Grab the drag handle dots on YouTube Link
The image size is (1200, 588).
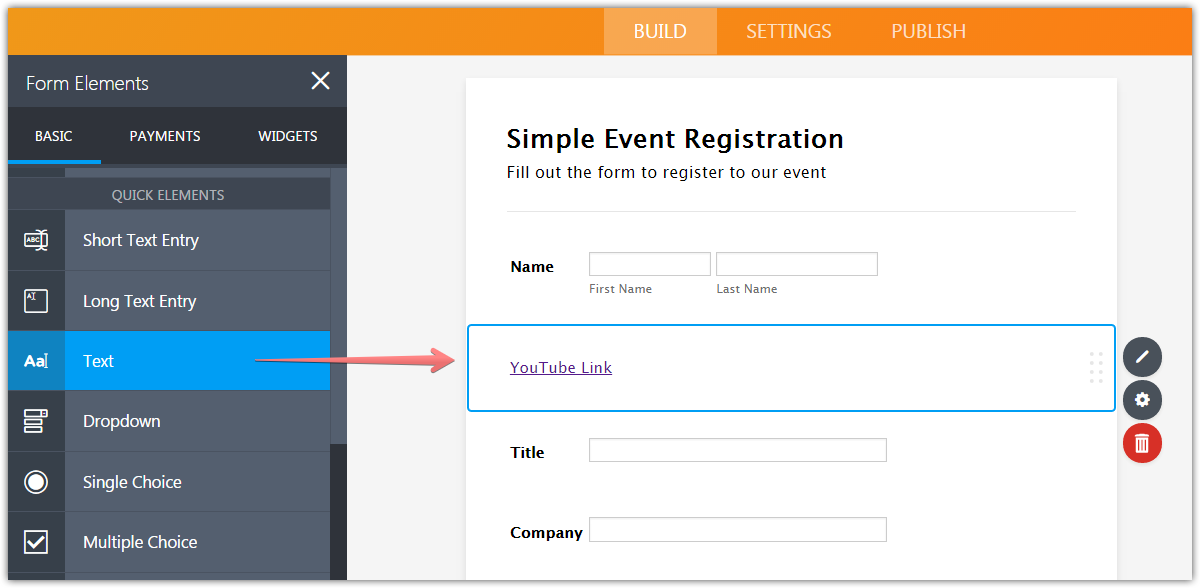pyautogui.click(x=1096, y=368)
